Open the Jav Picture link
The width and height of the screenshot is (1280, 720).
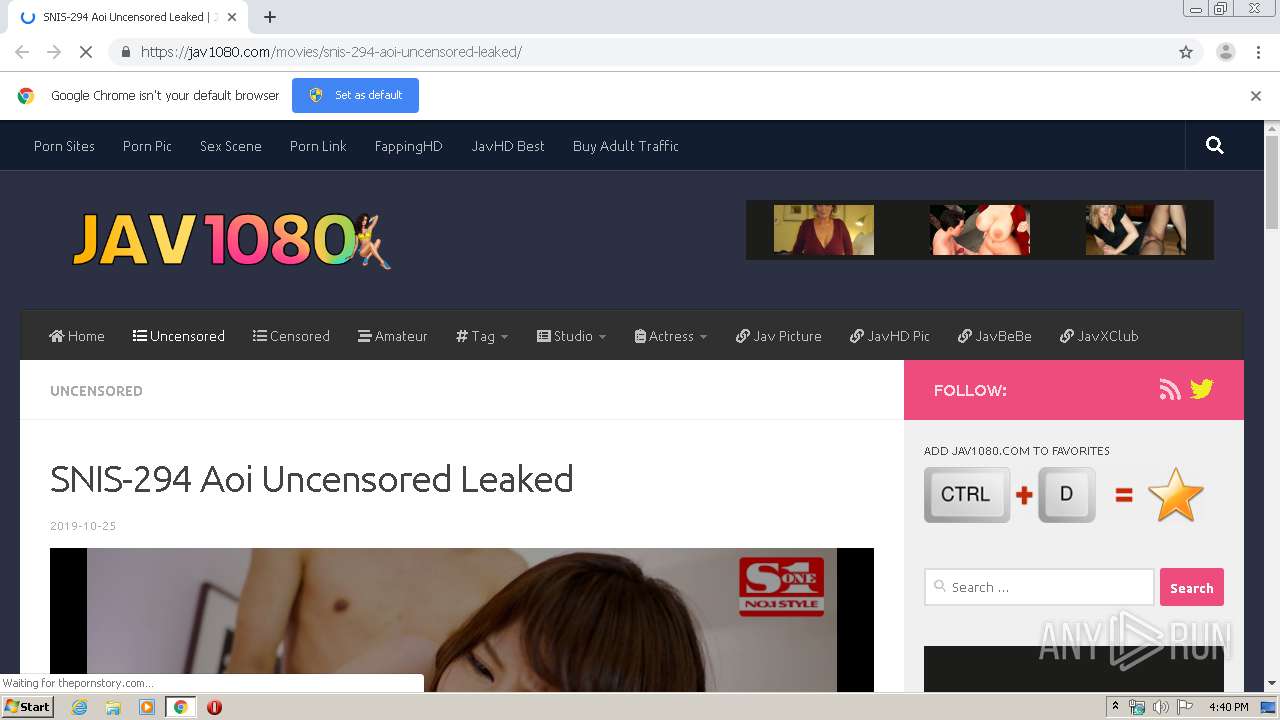pos(779,336)
